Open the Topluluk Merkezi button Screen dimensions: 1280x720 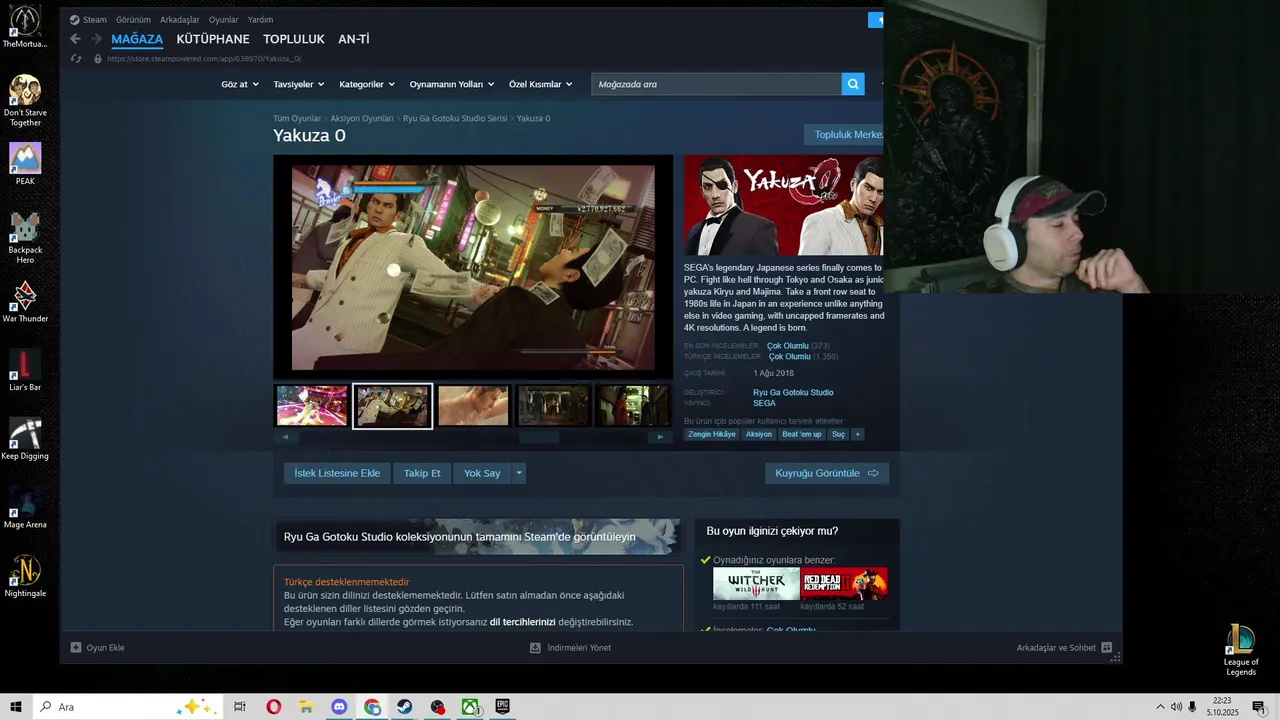point(845,134)
